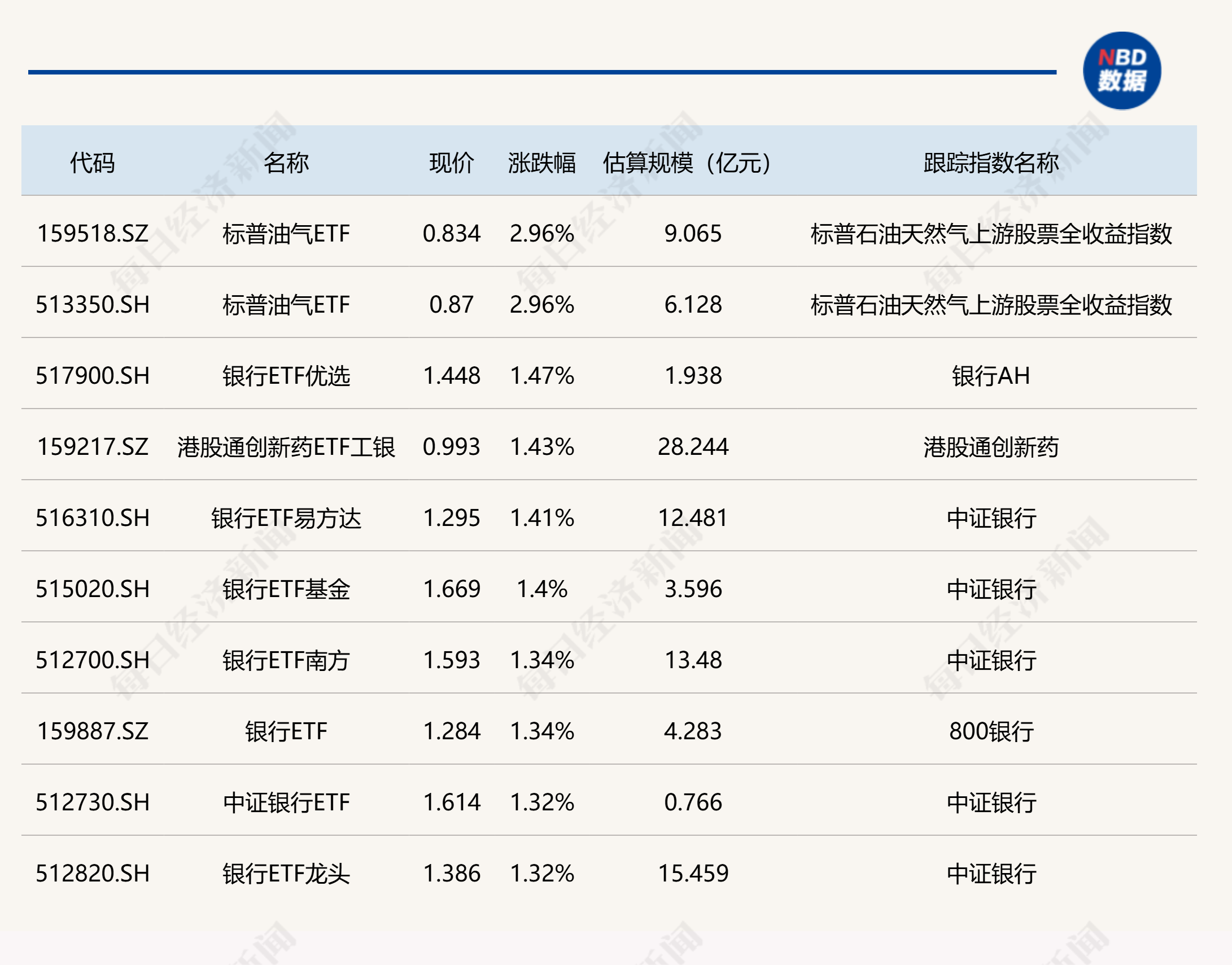Select the 现价 column header

click(452, 163)
